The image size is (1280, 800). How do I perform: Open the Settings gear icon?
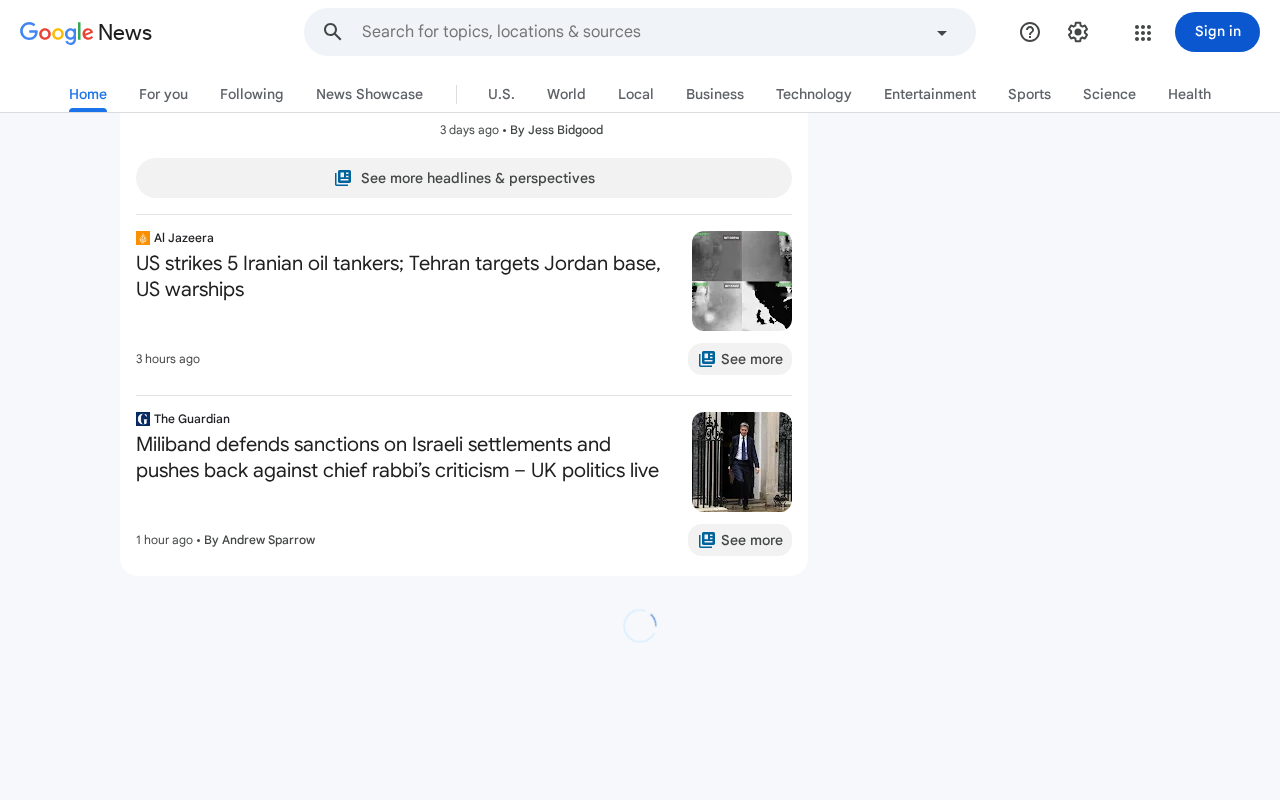(x=1078, y=32)
